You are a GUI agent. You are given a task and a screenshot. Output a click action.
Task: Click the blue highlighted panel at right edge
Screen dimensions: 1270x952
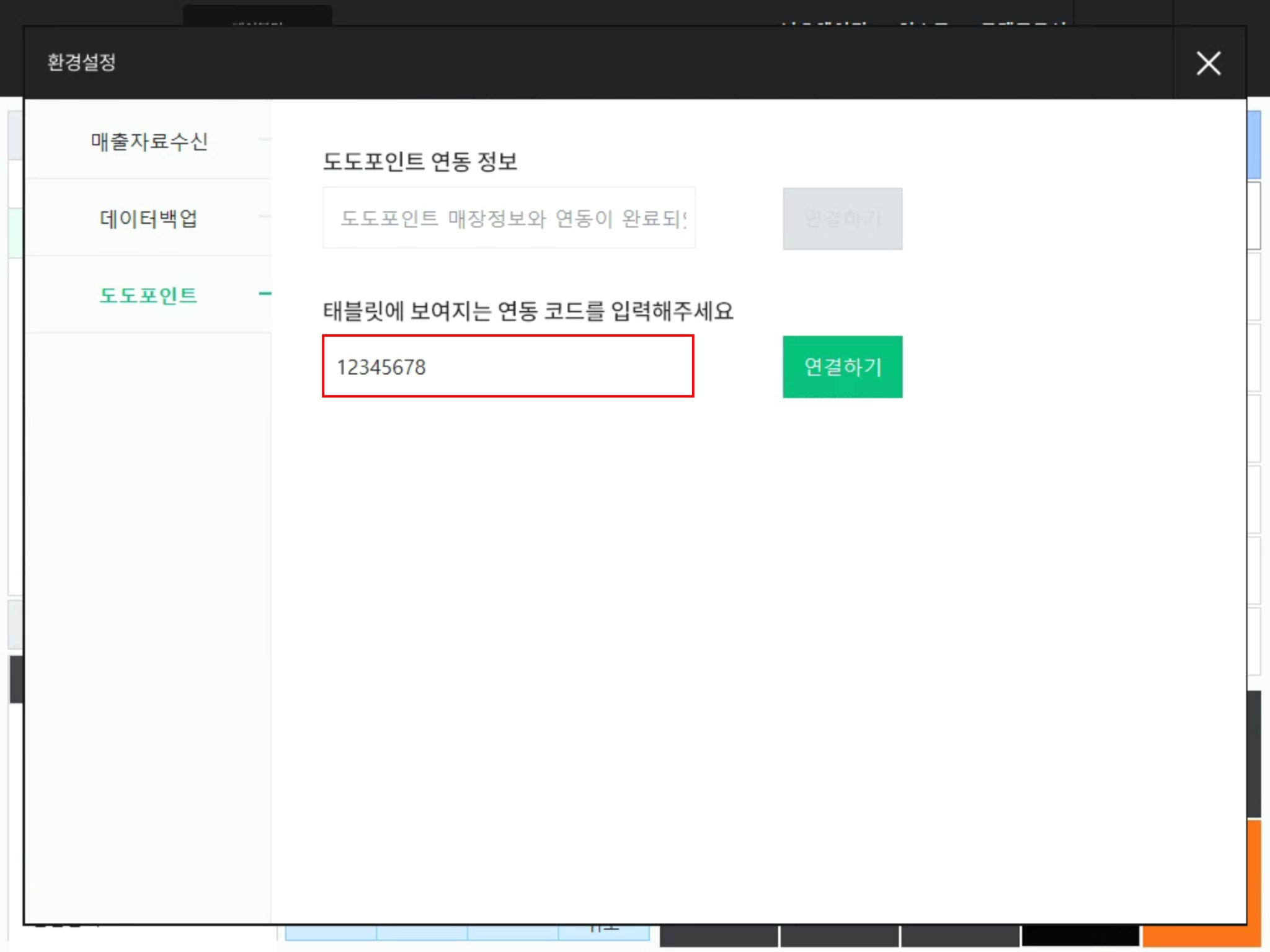coord(1254,145)
